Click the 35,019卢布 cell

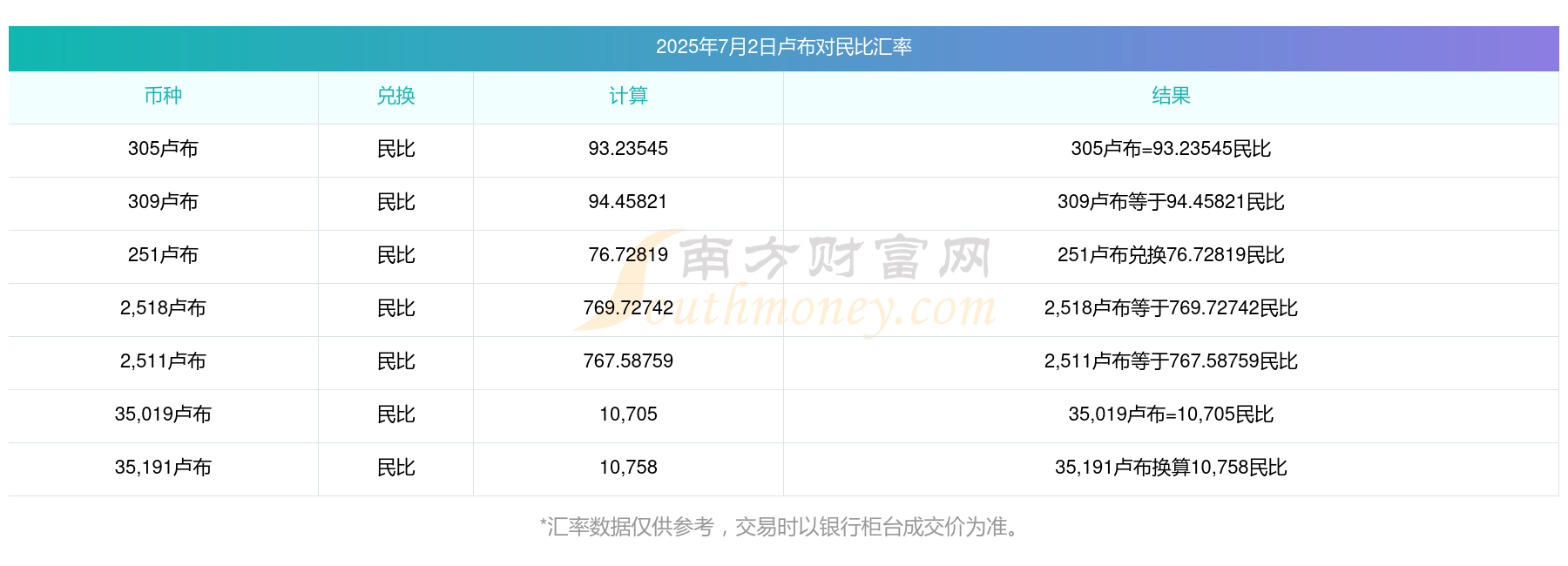pyautogui.click(x=163, y=414)
